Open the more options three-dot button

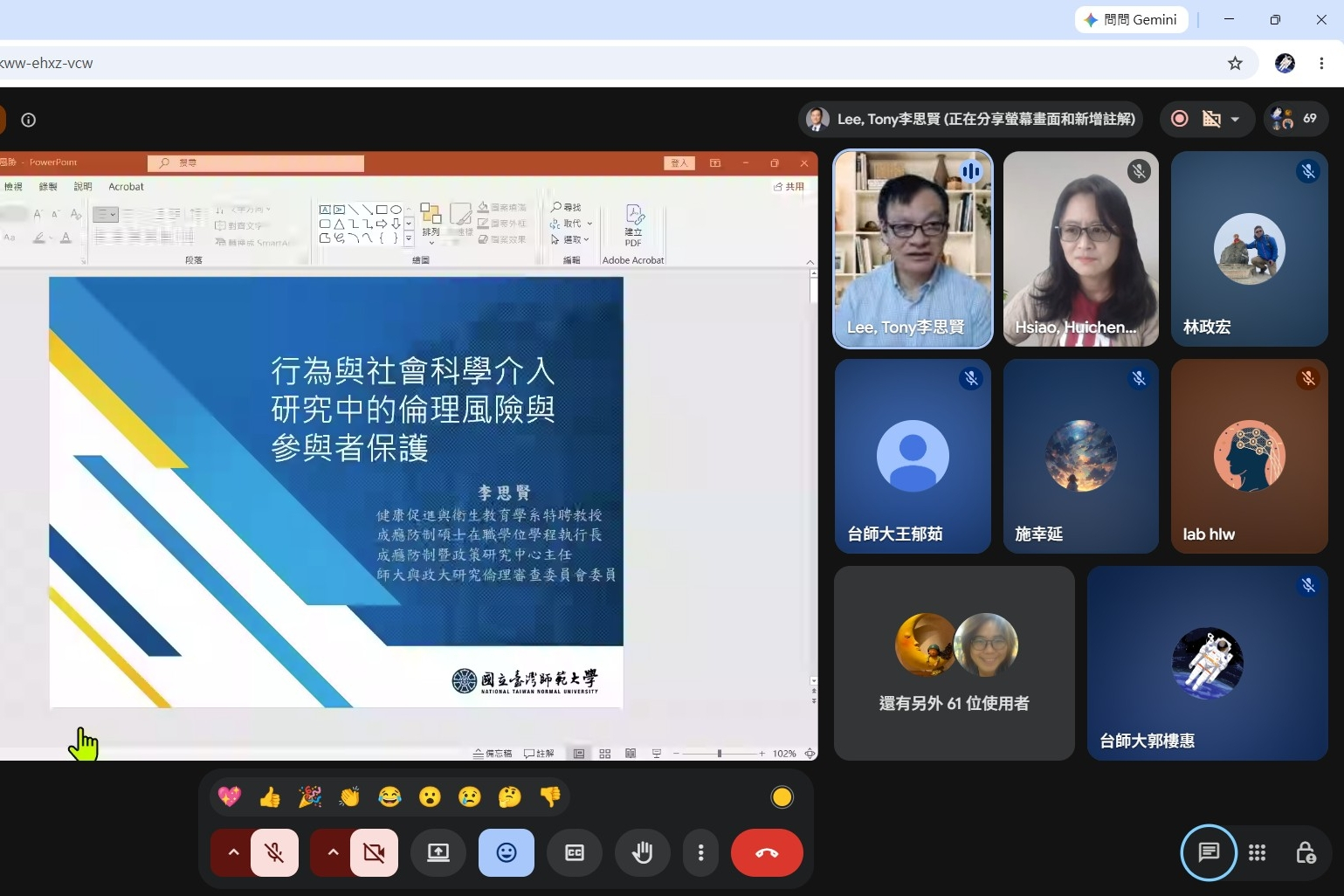point(700,852)
